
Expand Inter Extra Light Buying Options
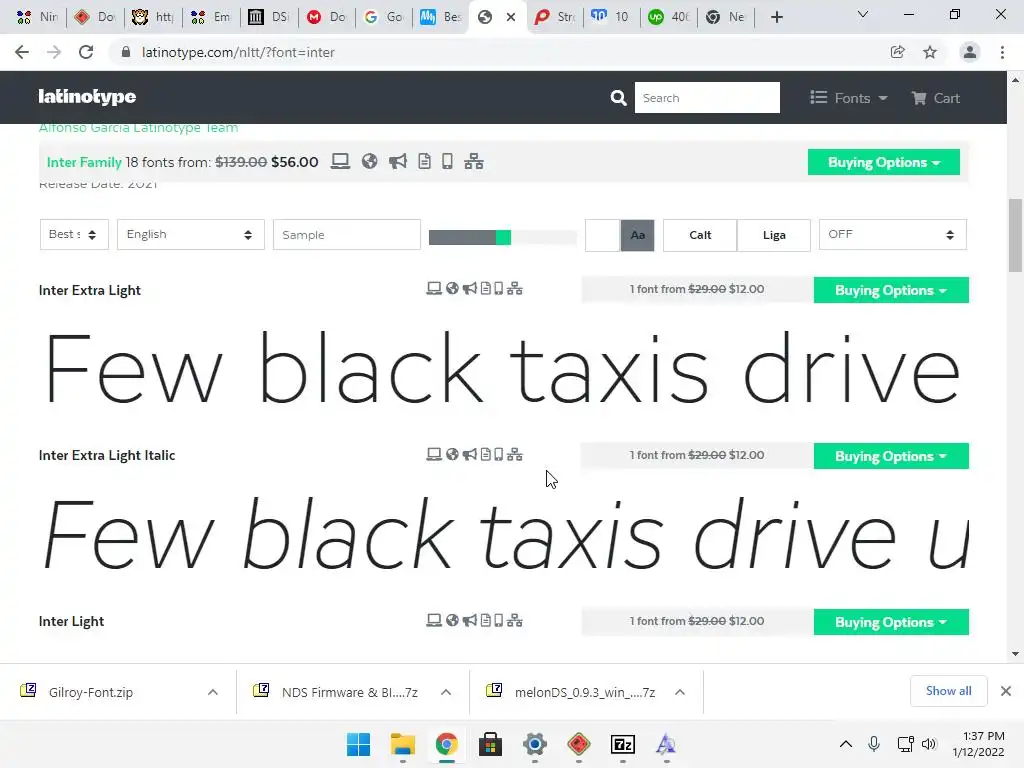point(891,290)
